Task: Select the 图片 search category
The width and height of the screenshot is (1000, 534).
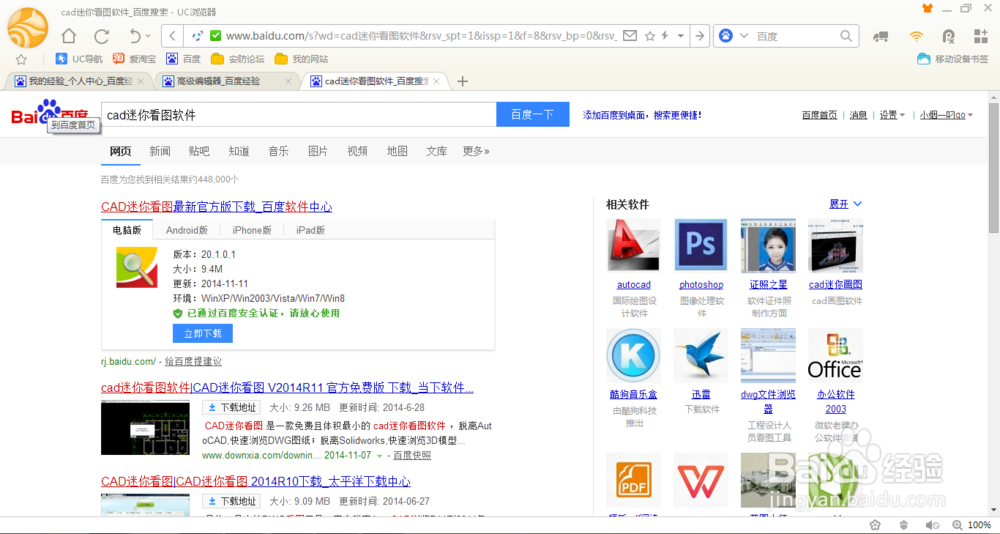Action: pyautogui.click(x=318, y=151)
